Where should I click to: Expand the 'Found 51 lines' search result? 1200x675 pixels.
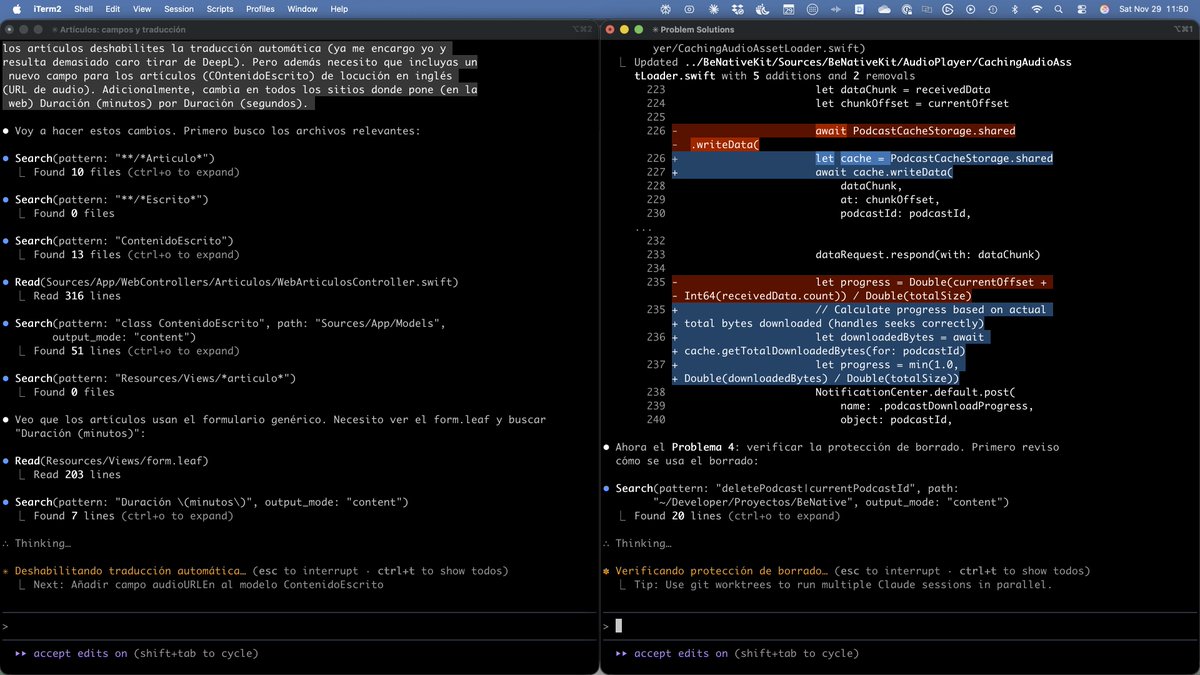(137, 351)
